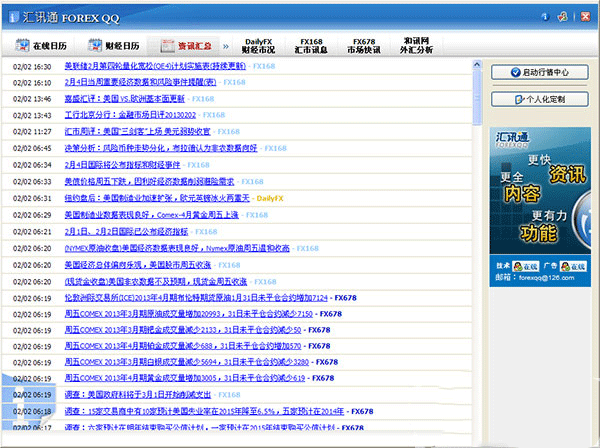Screen dimensions: 600x448
Task: Click timestamp 02/02 06:29
Action: point(32,215)
